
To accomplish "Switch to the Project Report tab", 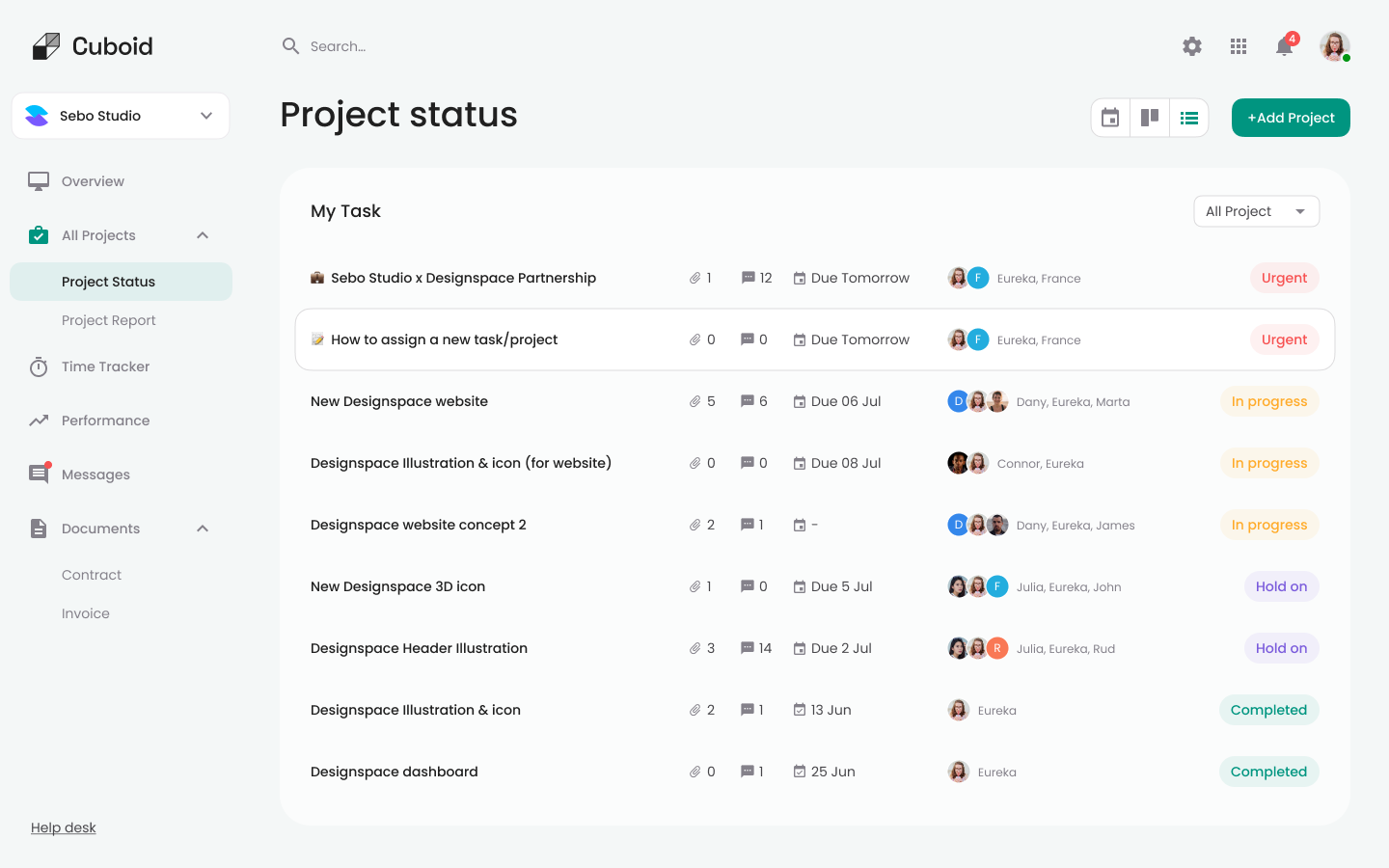I will pos(108,319).
